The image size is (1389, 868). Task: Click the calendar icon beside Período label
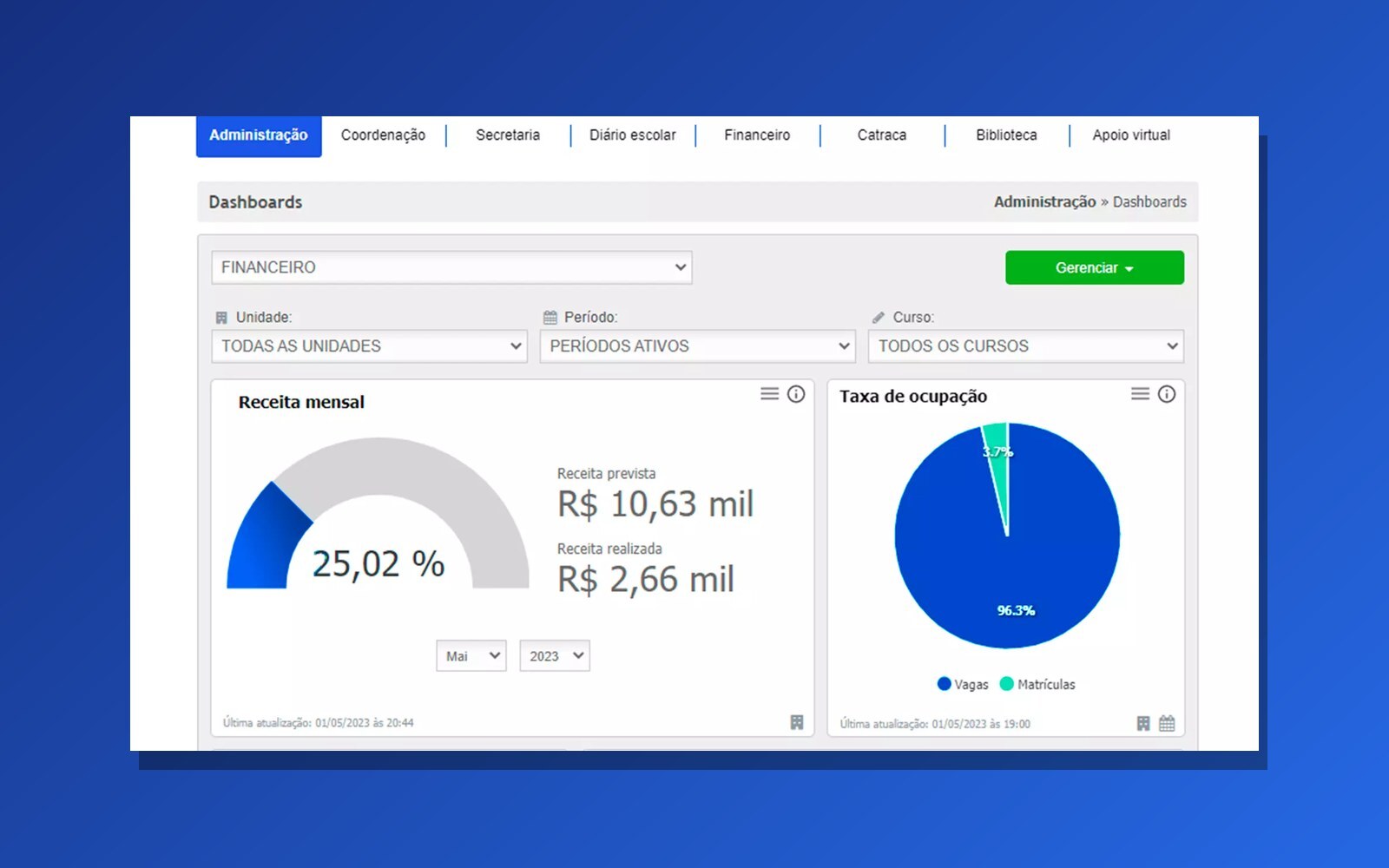tap(550, 317)
